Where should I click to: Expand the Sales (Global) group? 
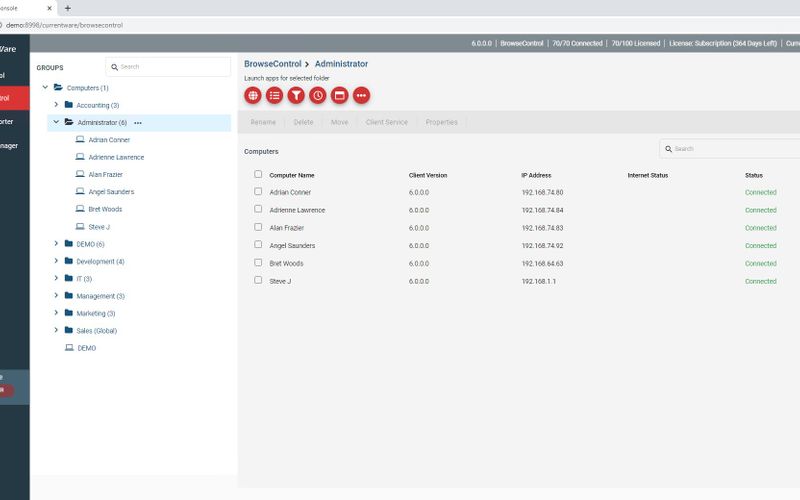click(x=57, y=330)
